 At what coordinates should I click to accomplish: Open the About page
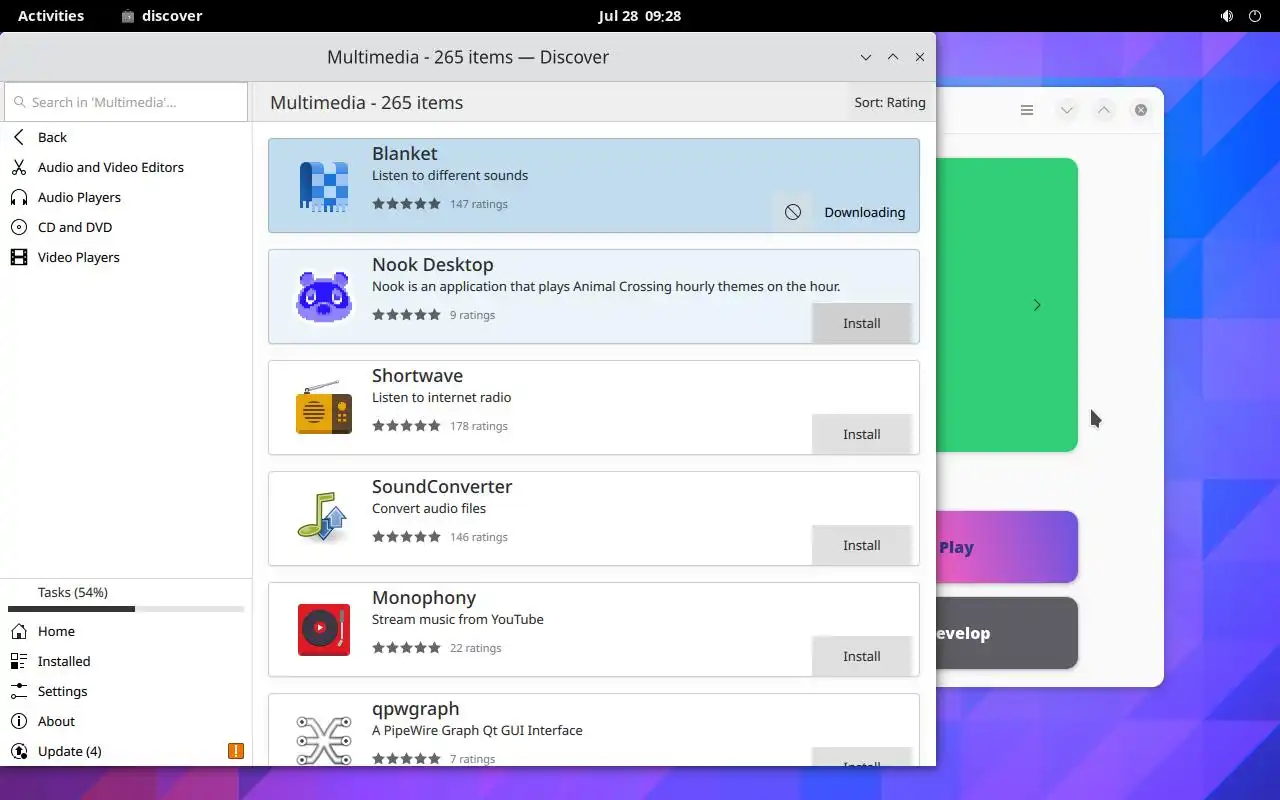point(126,721)
